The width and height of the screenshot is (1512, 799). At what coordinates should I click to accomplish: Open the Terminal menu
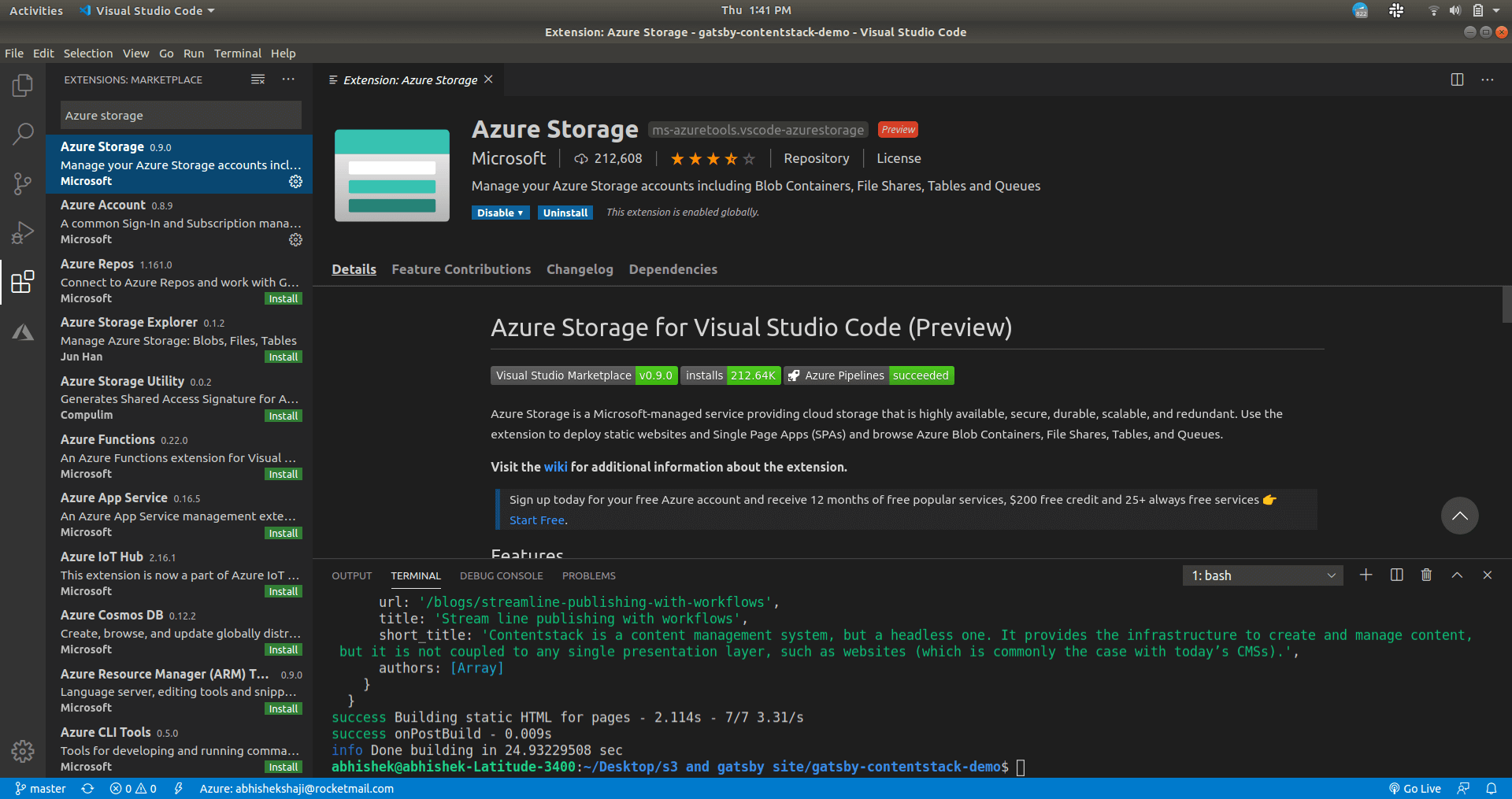pyautogui.click(x=238, y=54)
